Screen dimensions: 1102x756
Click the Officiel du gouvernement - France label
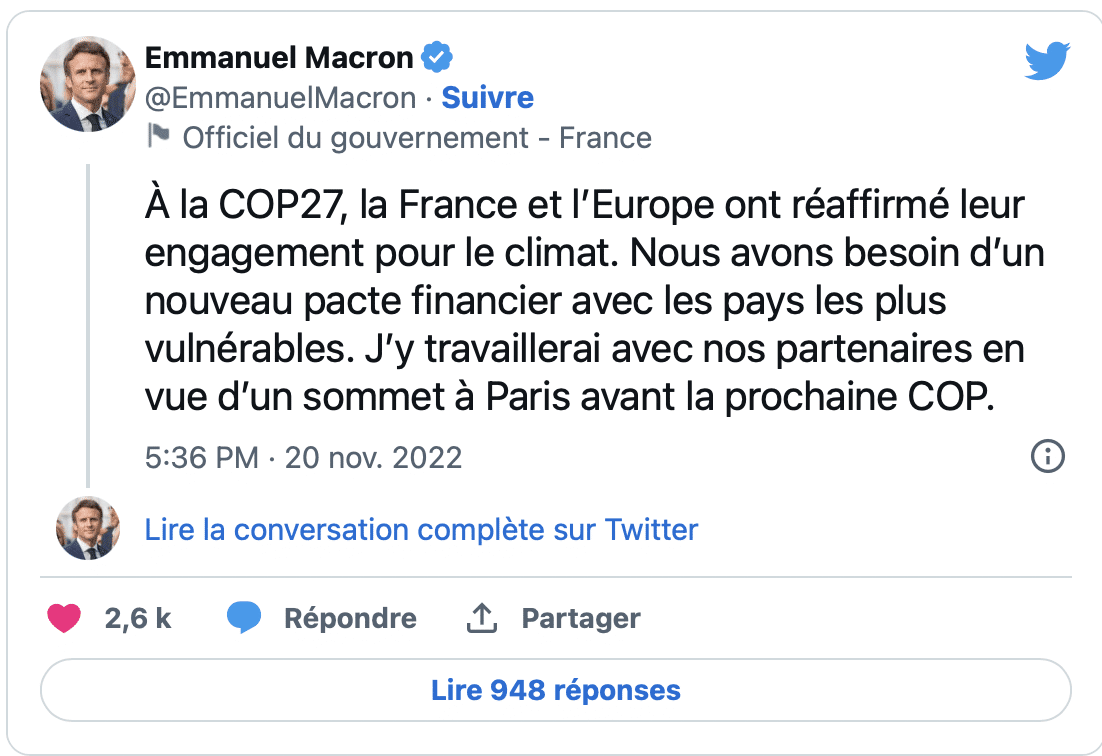[x=417, y=138]
